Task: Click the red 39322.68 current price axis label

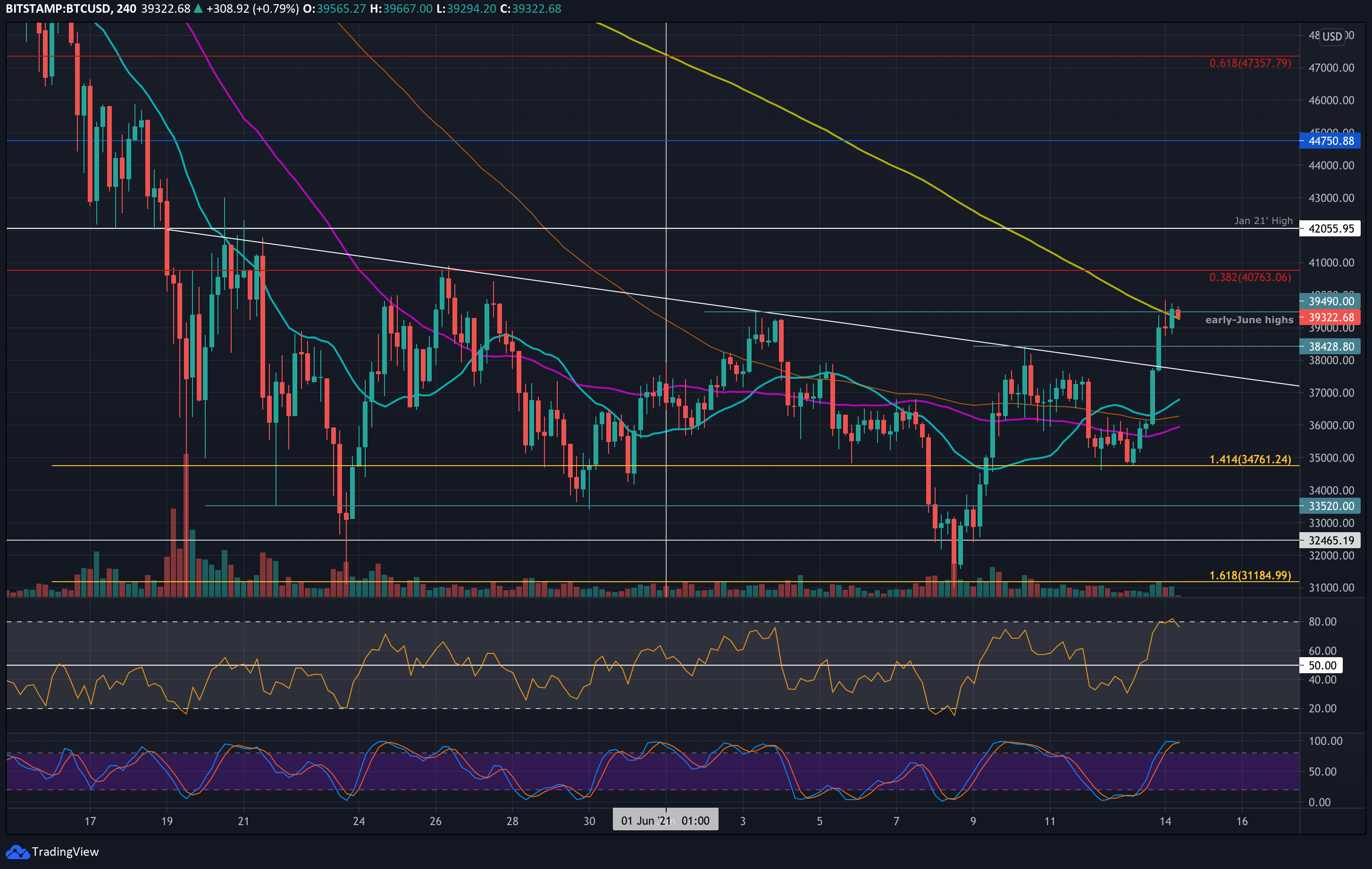Action: (x=1330, y=317)
